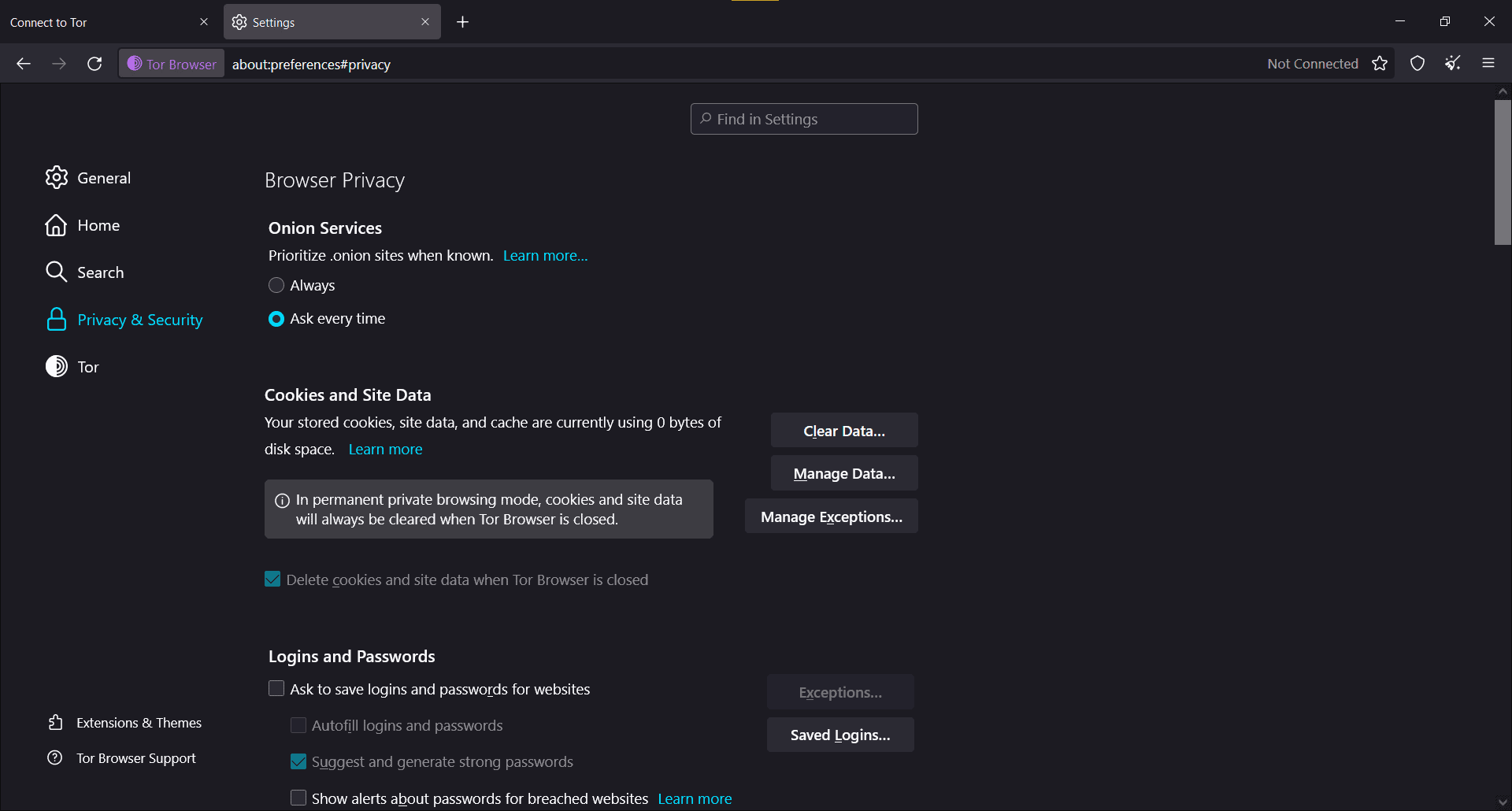Click the Browser Privacy heading
Viewport: 1512px width, 811px height.
[x=335, y=180]
